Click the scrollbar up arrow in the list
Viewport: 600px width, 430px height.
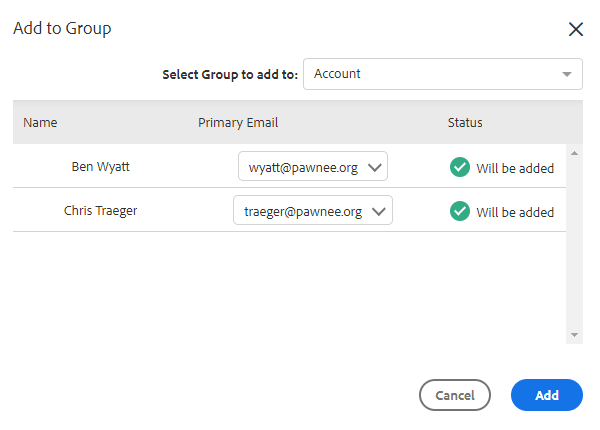[574, 153]
